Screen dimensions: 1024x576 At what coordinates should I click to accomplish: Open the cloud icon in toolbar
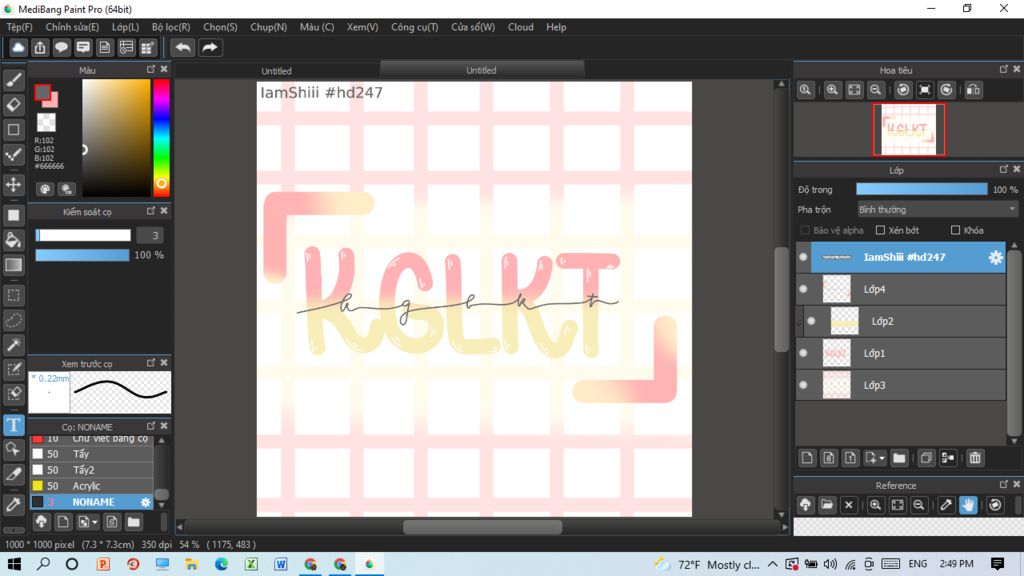18,48
